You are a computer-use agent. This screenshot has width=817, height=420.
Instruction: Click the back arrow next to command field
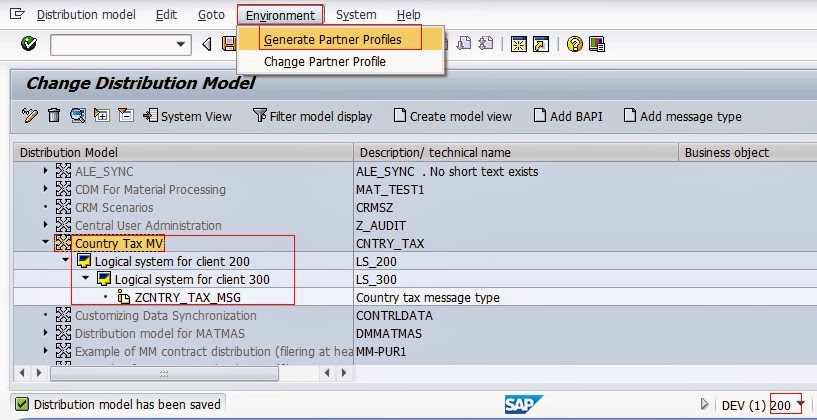[x=207, y=44]
